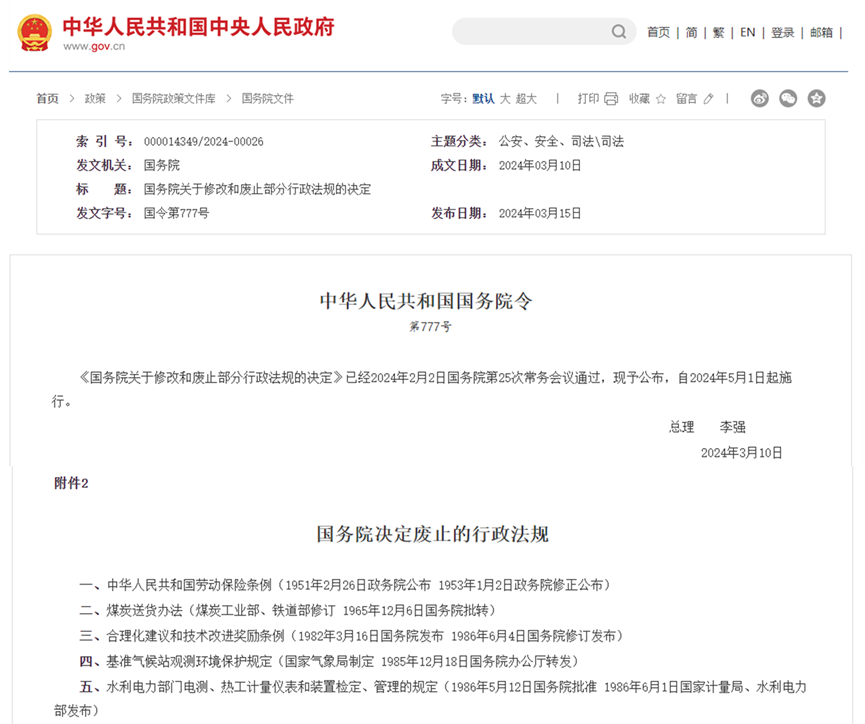Switch to simplified Chinese 简
Viewport: 865px width, 724px height.
click(691, 33)
